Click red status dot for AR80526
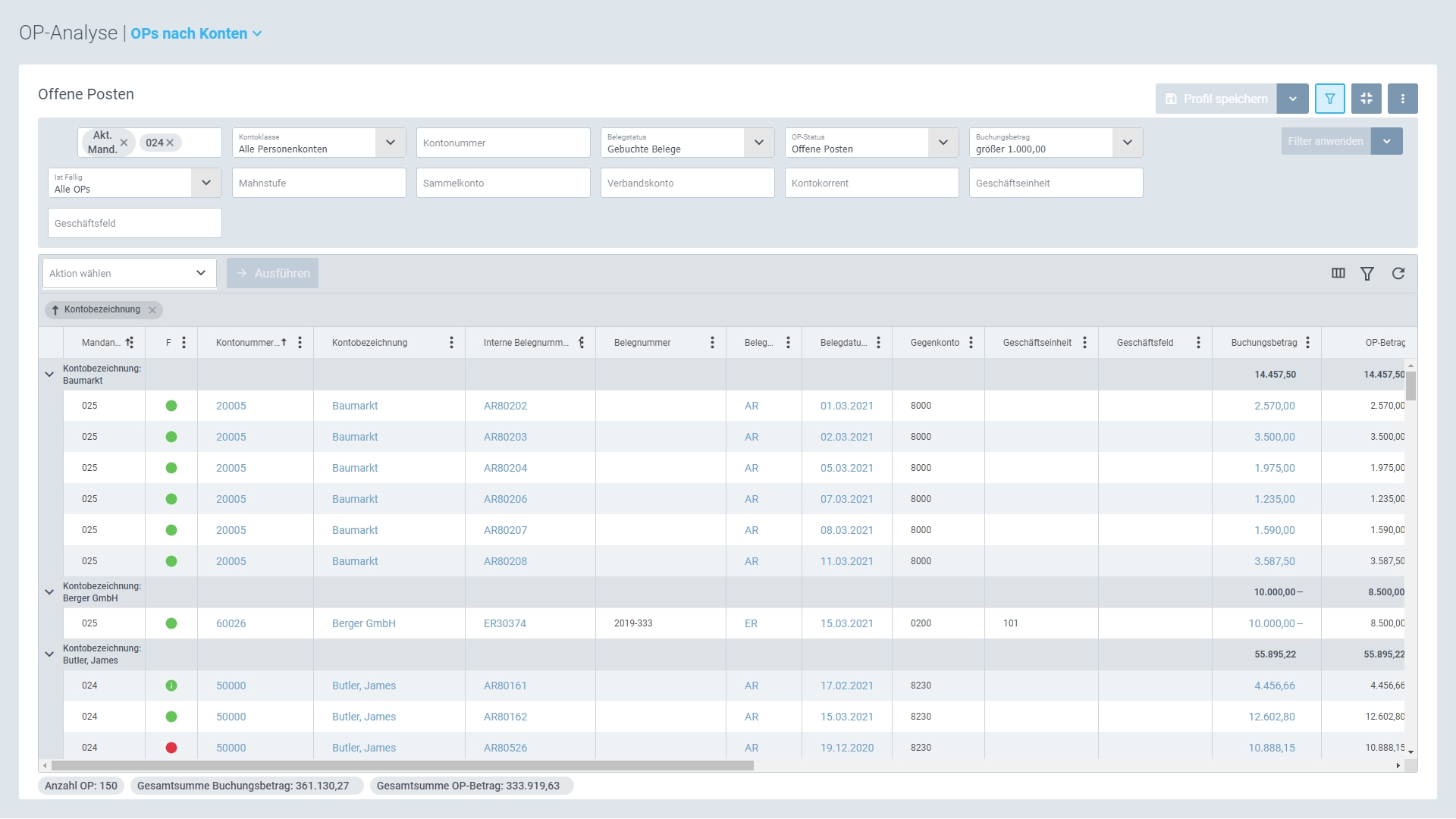Screen dimensions: 1456x819 tap(171, 748)
